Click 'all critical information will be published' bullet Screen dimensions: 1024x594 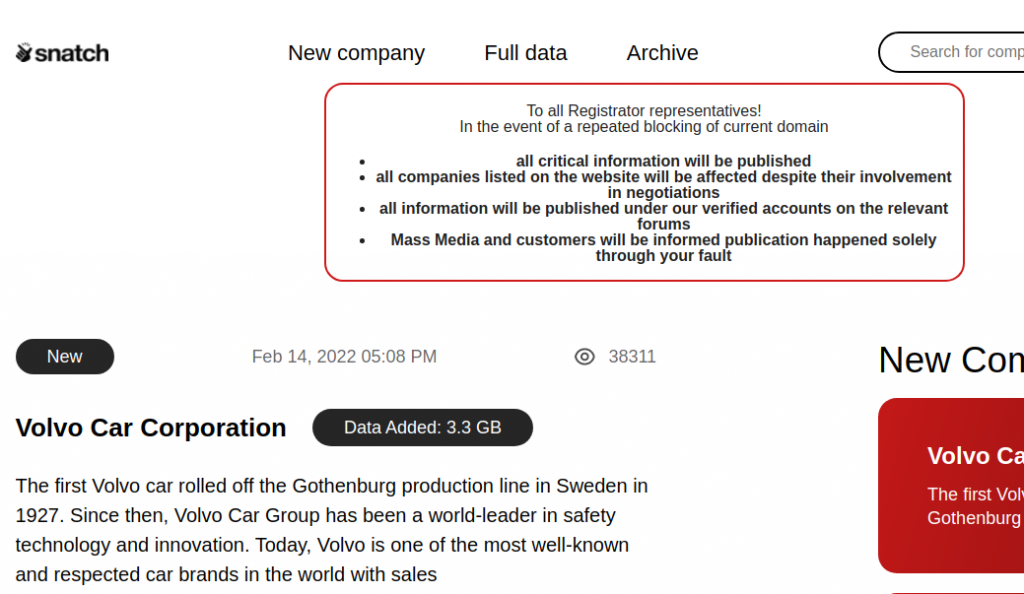click(x=663, y=161)
